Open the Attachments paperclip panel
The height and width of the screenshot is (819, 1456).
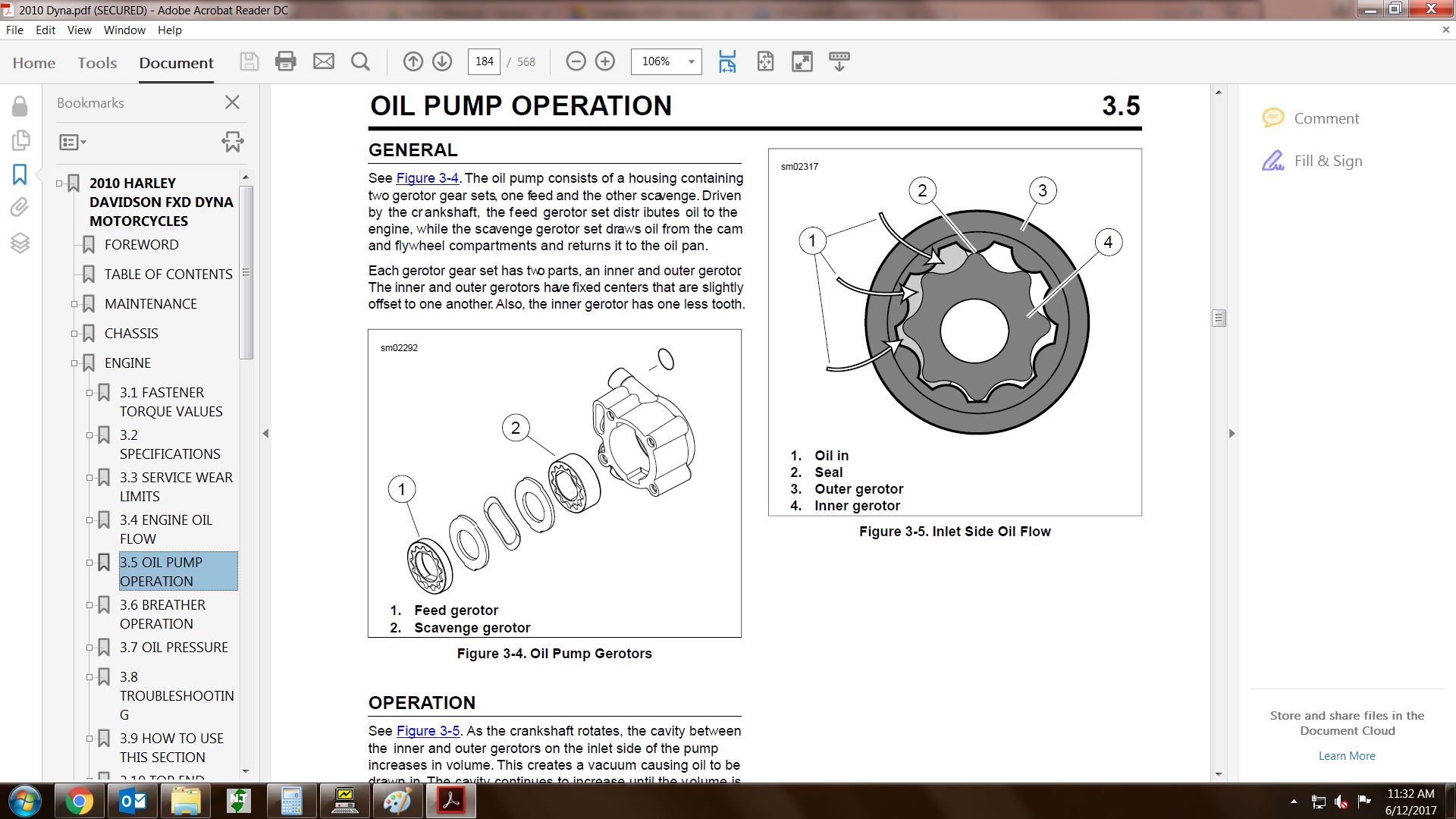pyautogui.click(x=20, y=207)
